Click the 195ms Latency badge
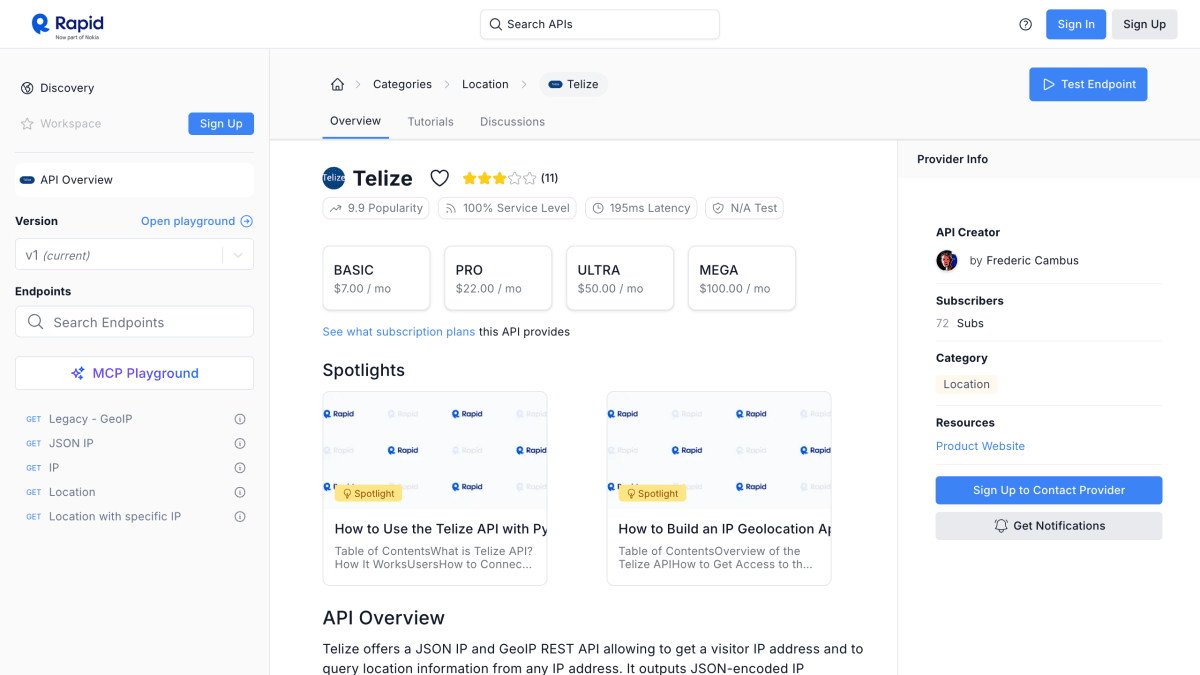This screenshot has width=1200, height=675. point(641,208)
